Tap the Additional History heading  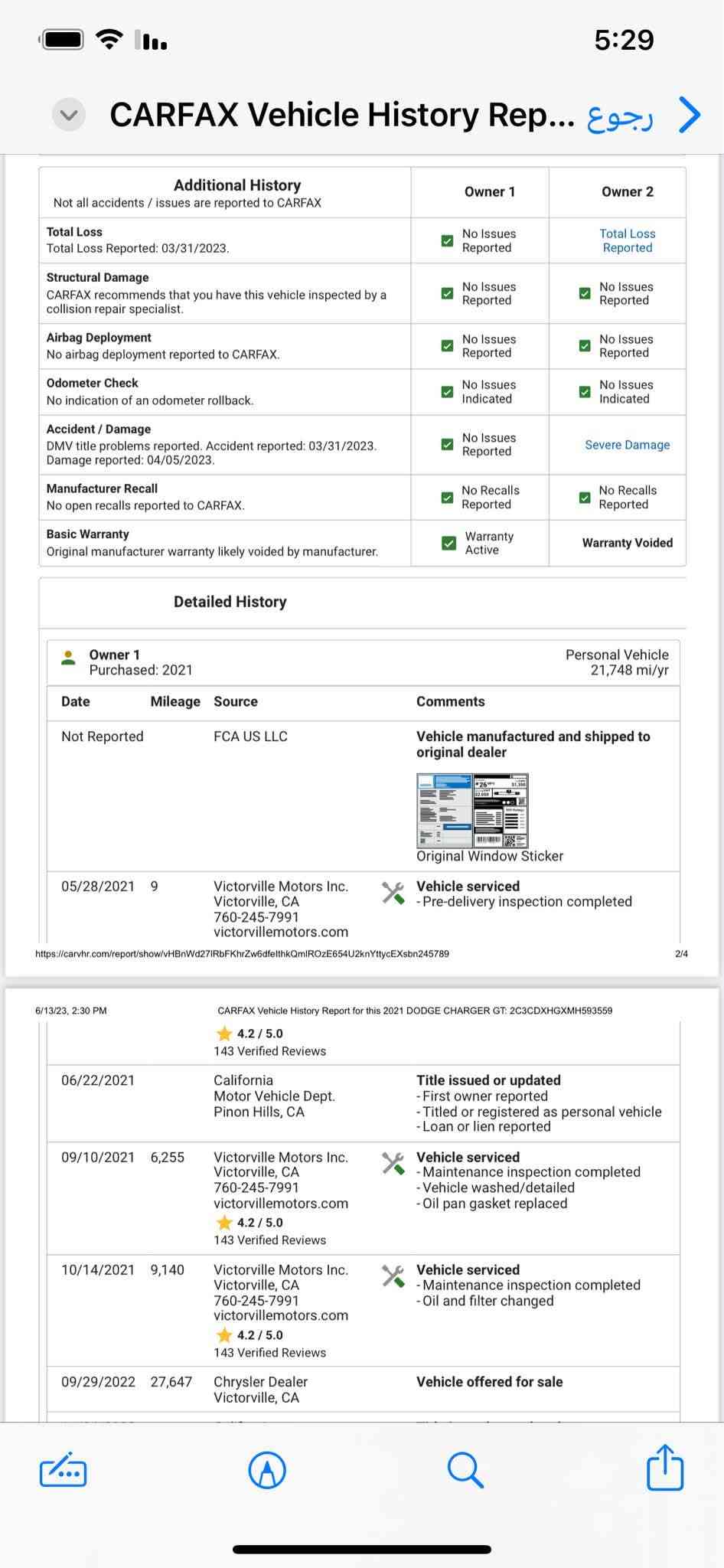[x=237, y=185]
